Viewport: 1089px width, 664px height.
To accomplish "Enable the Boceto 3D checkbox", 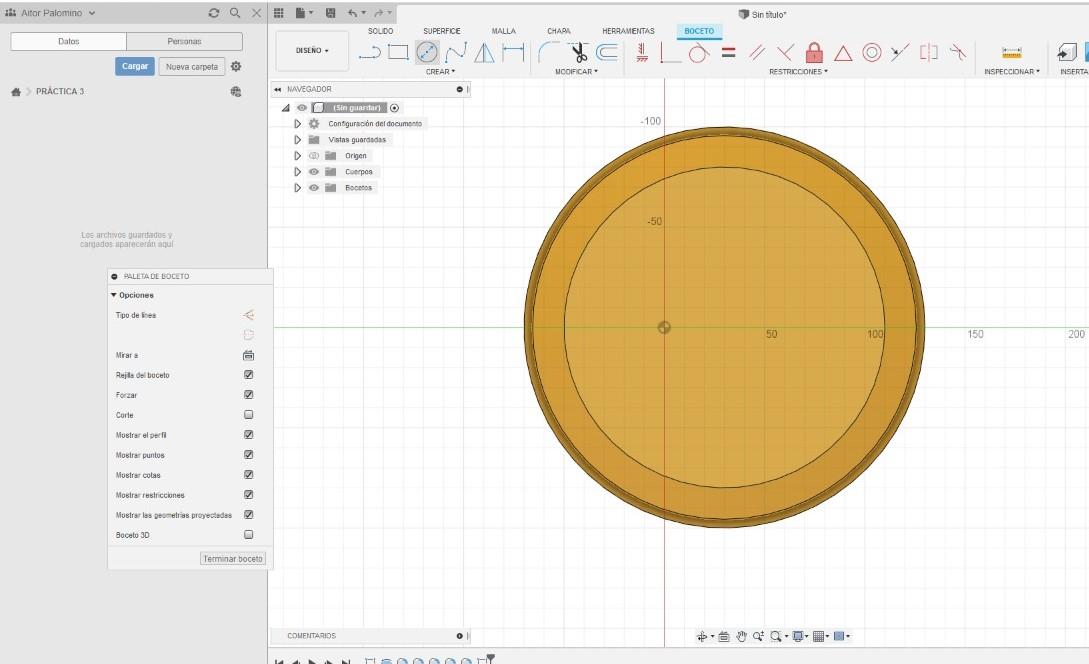I will pyautogui.click(x=249, y=535).
